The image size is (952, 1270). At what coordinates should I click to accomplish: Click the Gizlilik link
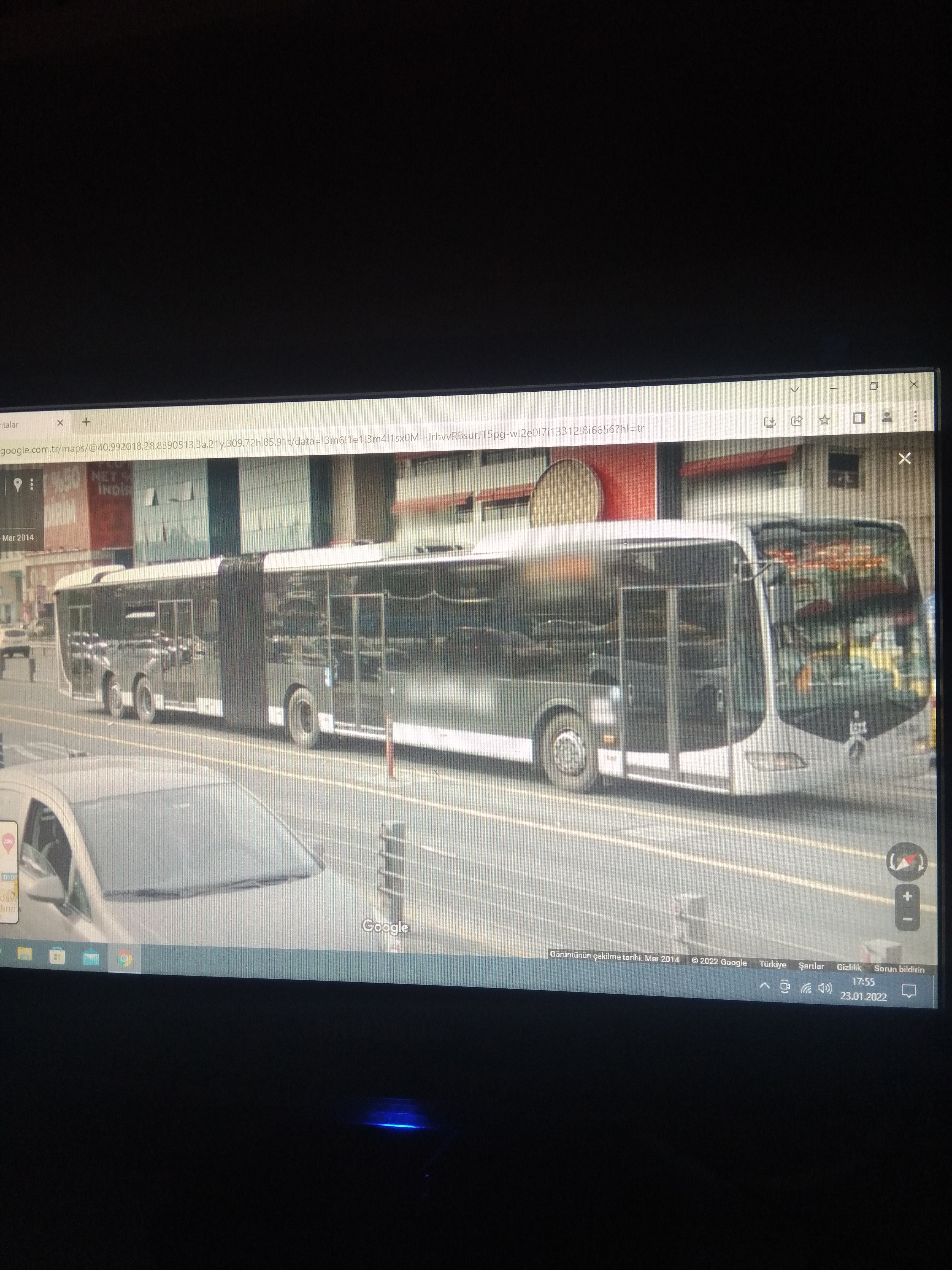coord(849,967)
